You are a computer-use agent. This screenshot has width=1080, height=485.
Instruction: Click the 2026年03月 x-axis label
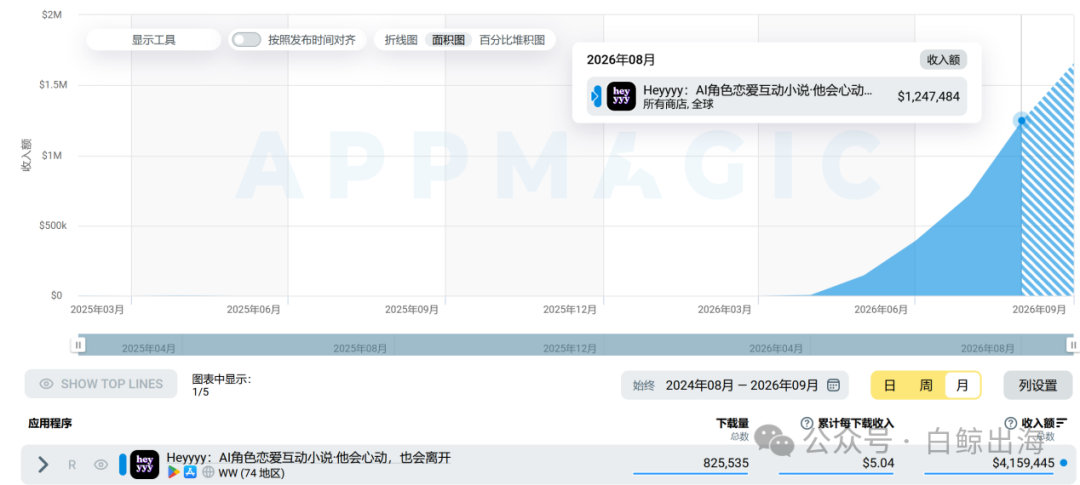(725, 309)
